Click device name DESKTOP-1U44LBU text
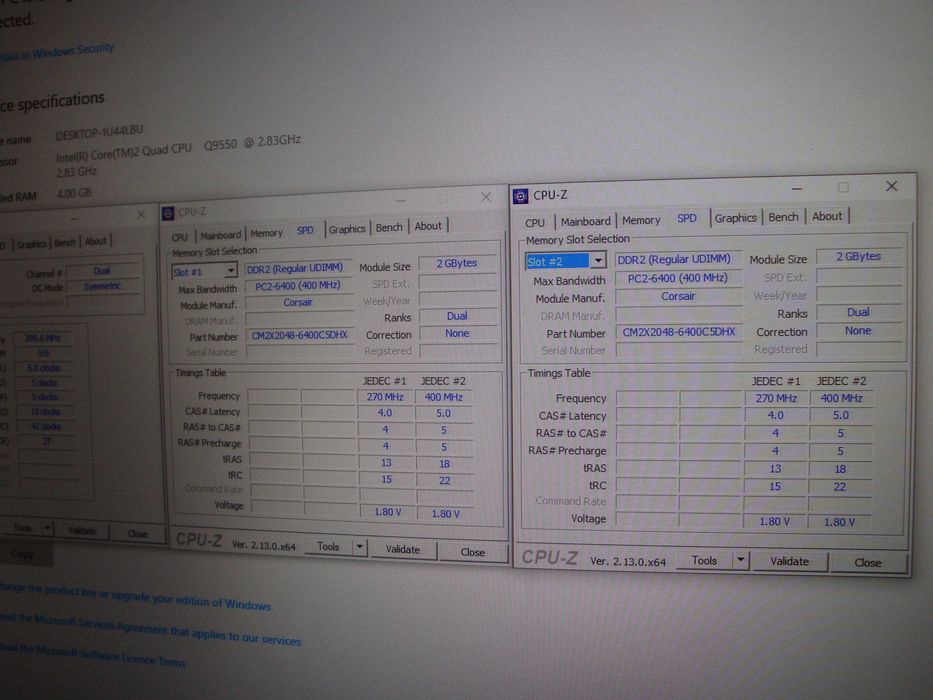The width and height of the screenshot is (933, 700). [99, 132]
